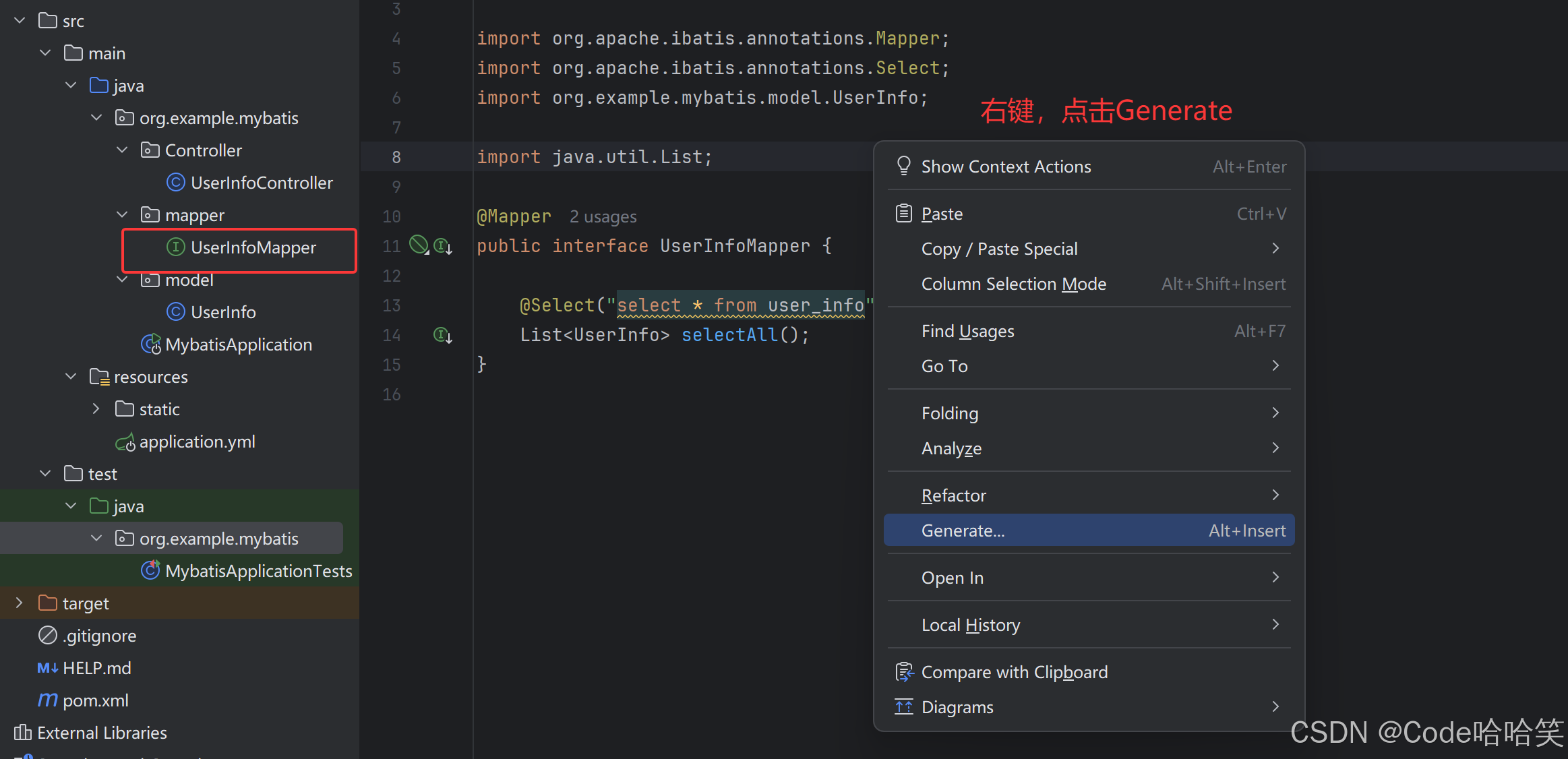The height and width of the screenshot is (759, 1568).
Task: Click the green no-entry gutter icon on line 11
Action: tap(419, 245)
